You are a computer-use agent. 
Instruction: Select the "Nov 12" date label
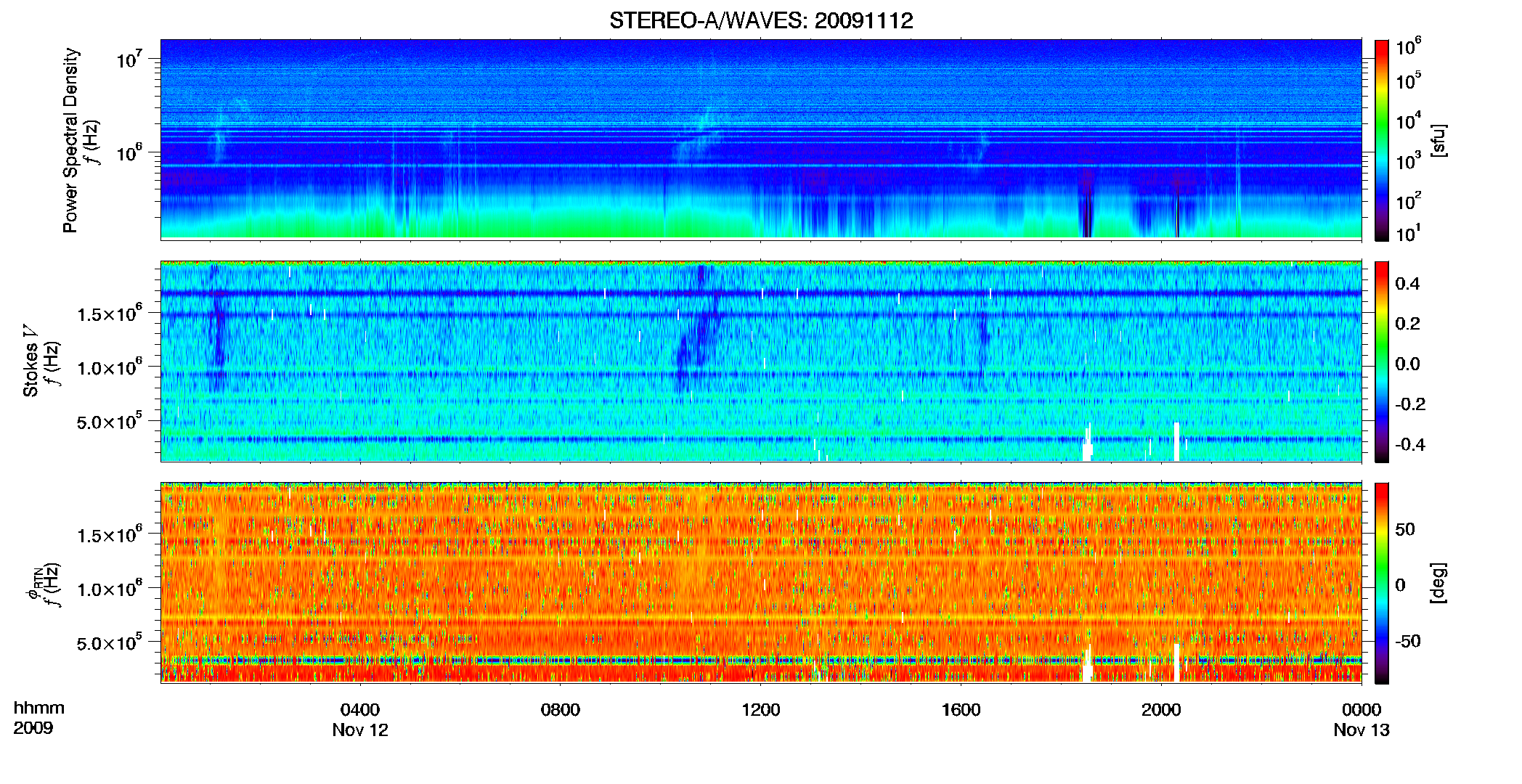pyautogui.click(x=360, y=730)
